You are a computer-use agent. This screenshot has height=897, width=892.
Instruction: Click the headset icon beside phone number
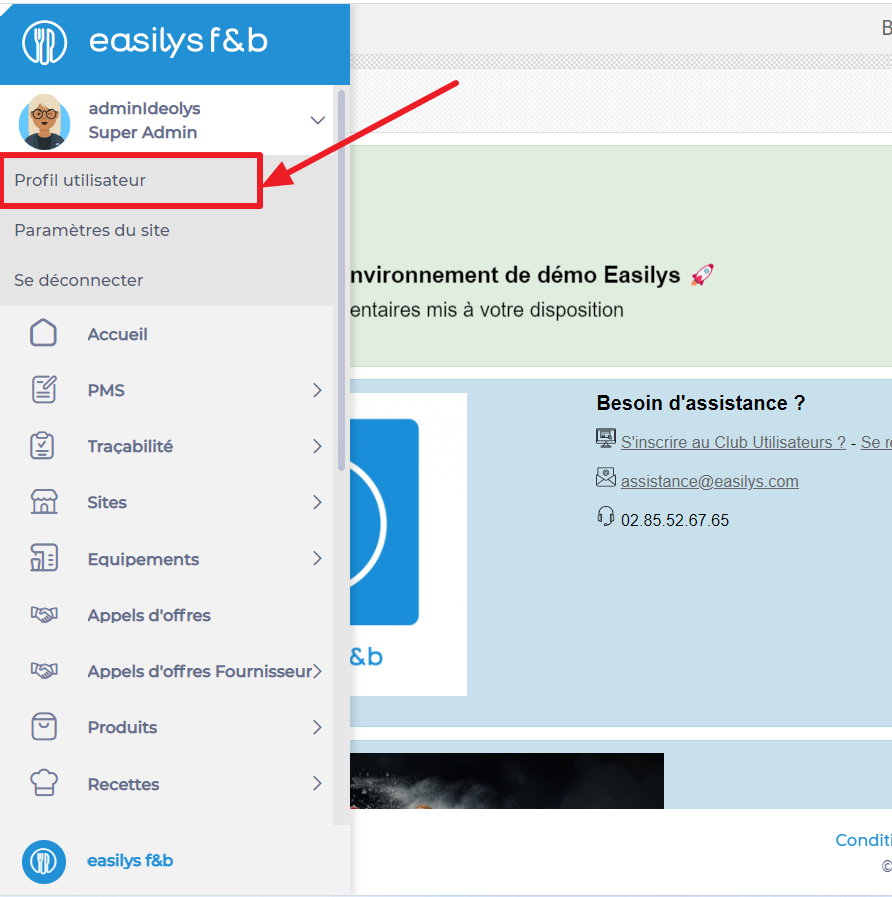click(x=605, y=516)
